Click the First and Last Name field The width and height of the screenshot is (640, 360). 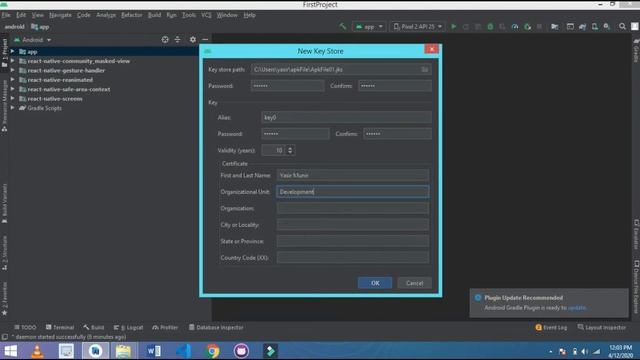point(353,175)
